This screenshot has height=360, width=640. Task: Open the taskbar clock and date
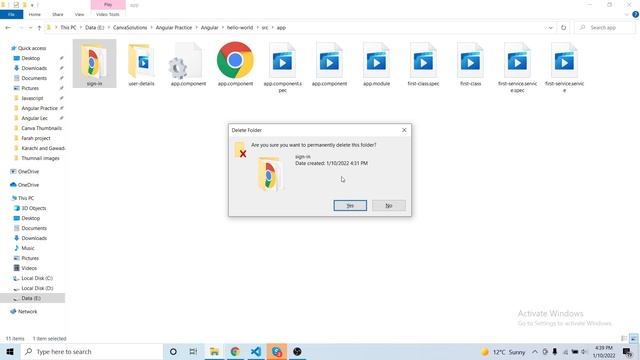tap(604, 352)
